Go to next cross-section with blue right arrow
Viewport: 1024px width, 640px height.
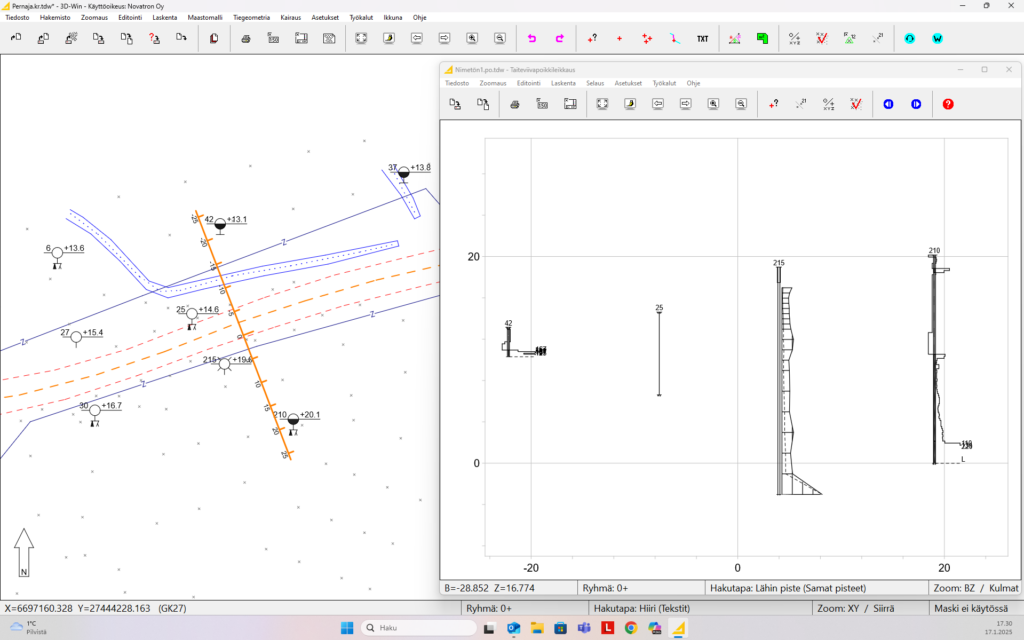tap(916, 103)
